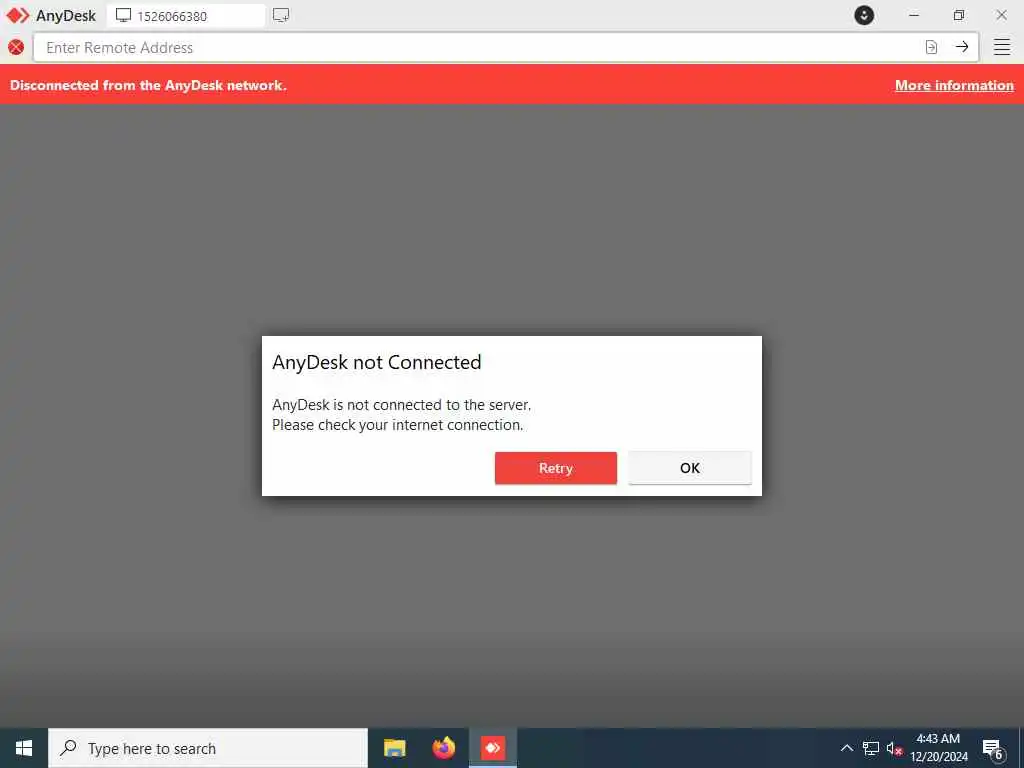Select the 1526066380 session tab
This screenshot has height=768, width=1024.
click(x=186, y=16)
